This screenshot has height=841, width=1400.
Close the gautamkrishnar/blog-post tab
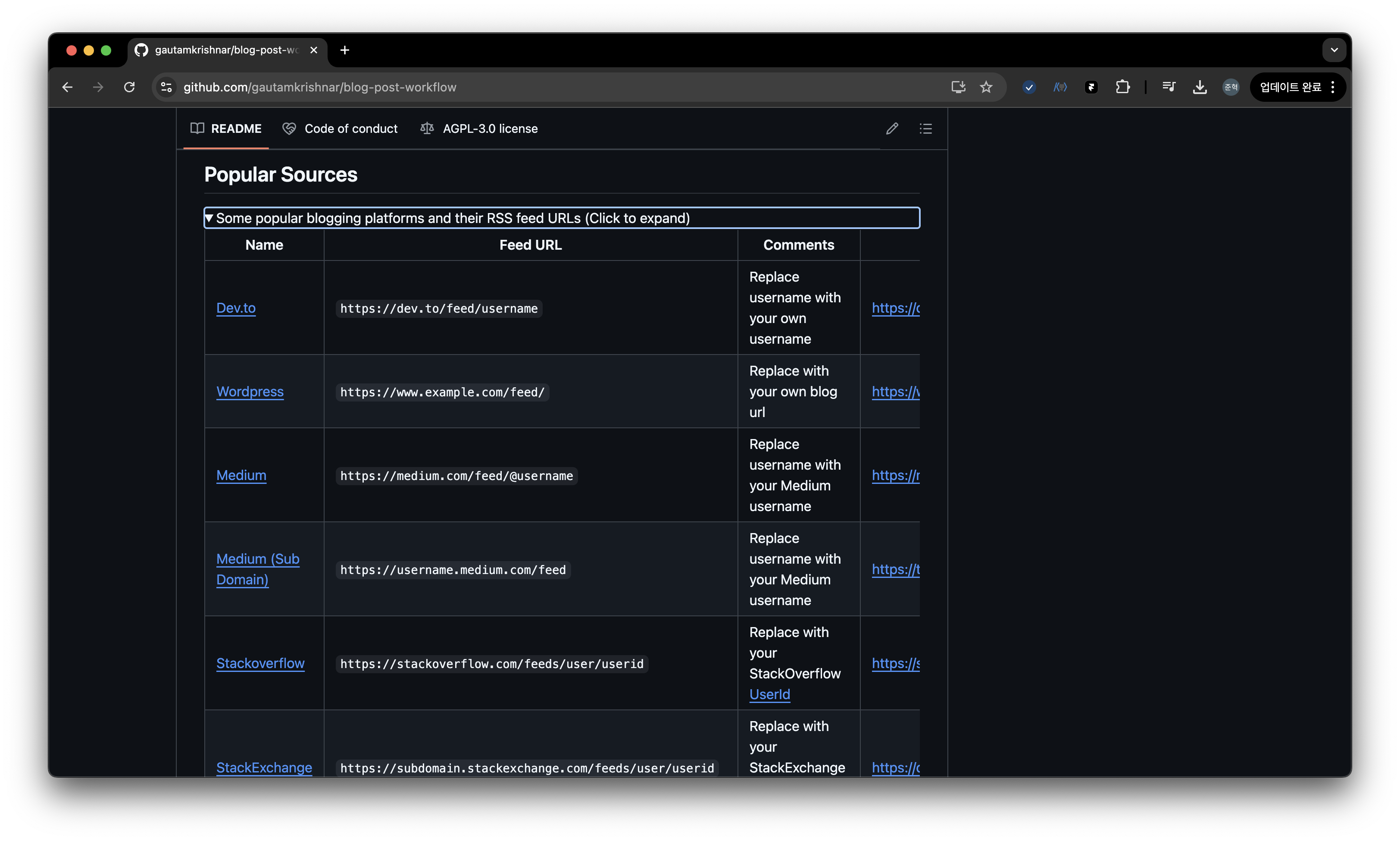[x=314, y=50]
